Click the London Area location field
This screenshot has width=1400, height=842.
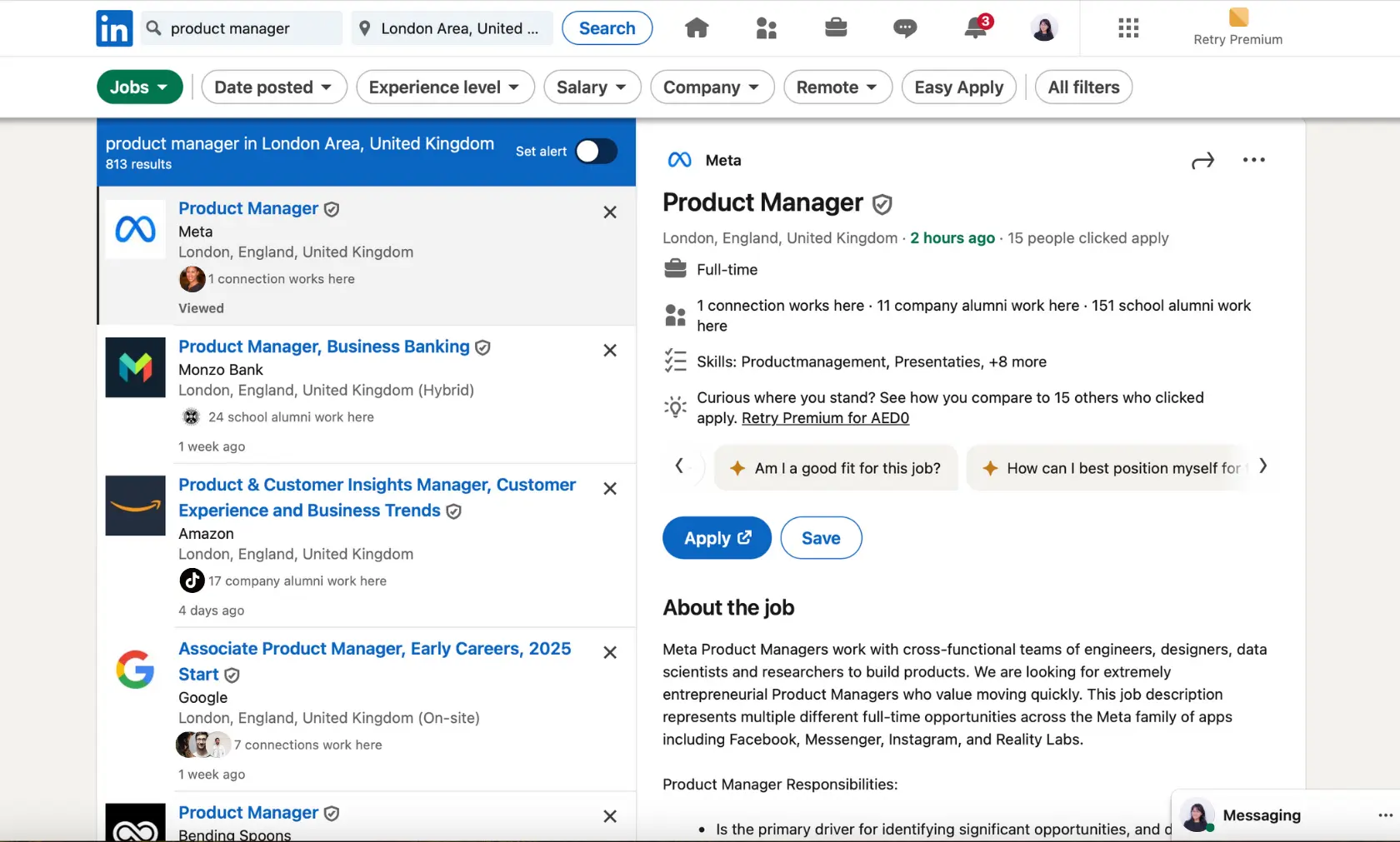point(452,28)
